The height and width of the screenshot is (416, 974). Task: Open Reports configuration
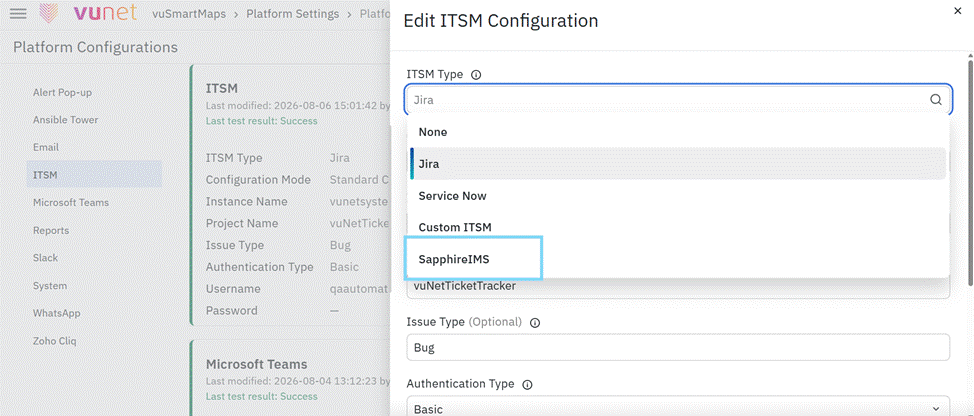coord(51,230)
